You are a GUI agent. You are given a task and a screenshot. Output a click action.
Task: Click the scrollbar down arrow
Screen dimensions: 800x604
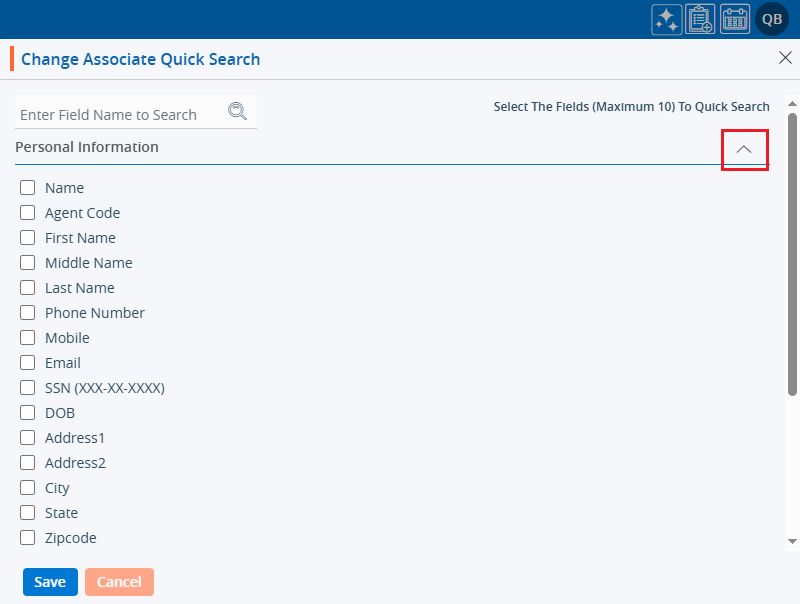click(x=792, y=541)
